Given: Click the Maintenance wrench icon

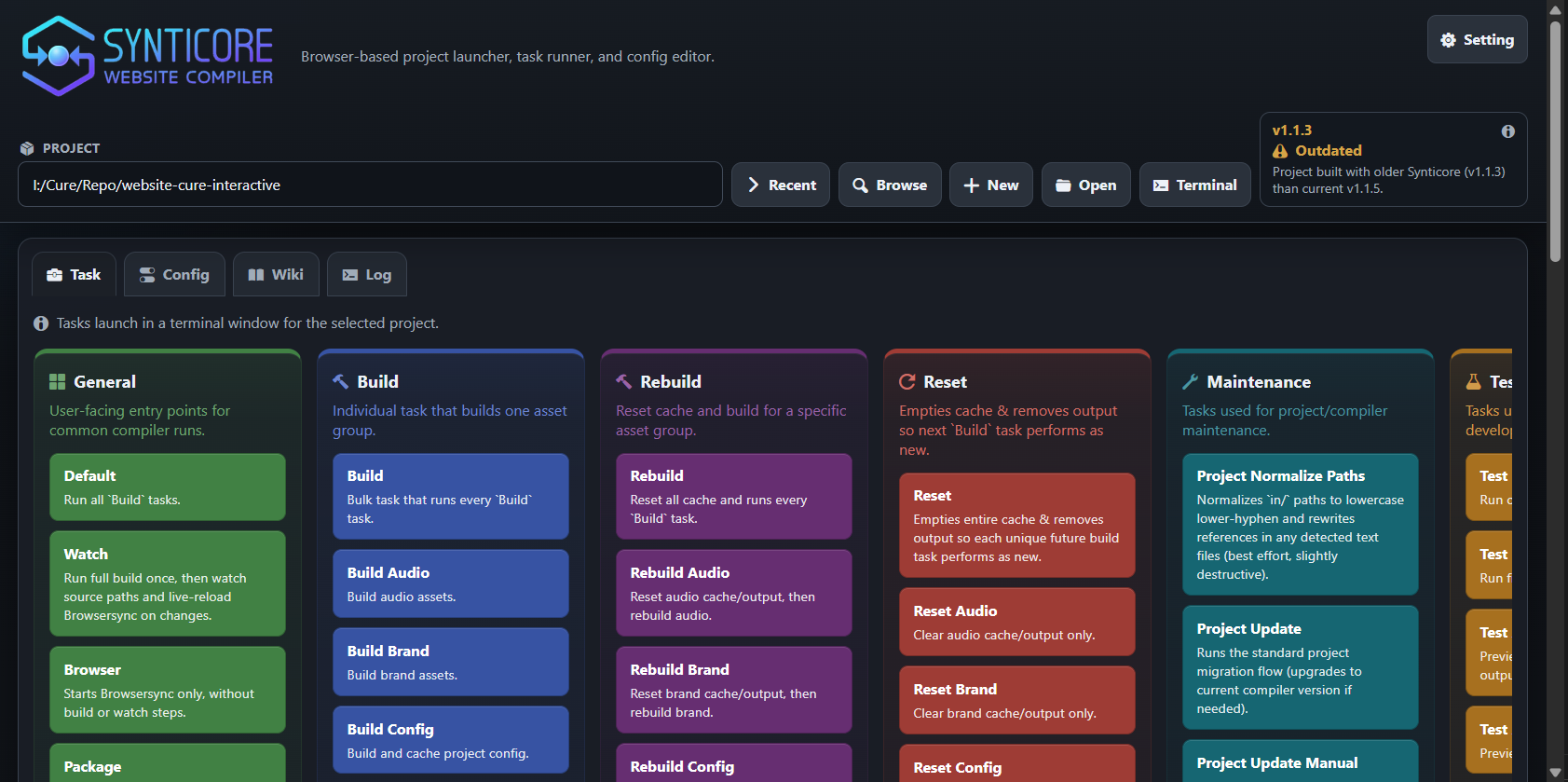Looking at the screenshot, I should (1190, 382).
